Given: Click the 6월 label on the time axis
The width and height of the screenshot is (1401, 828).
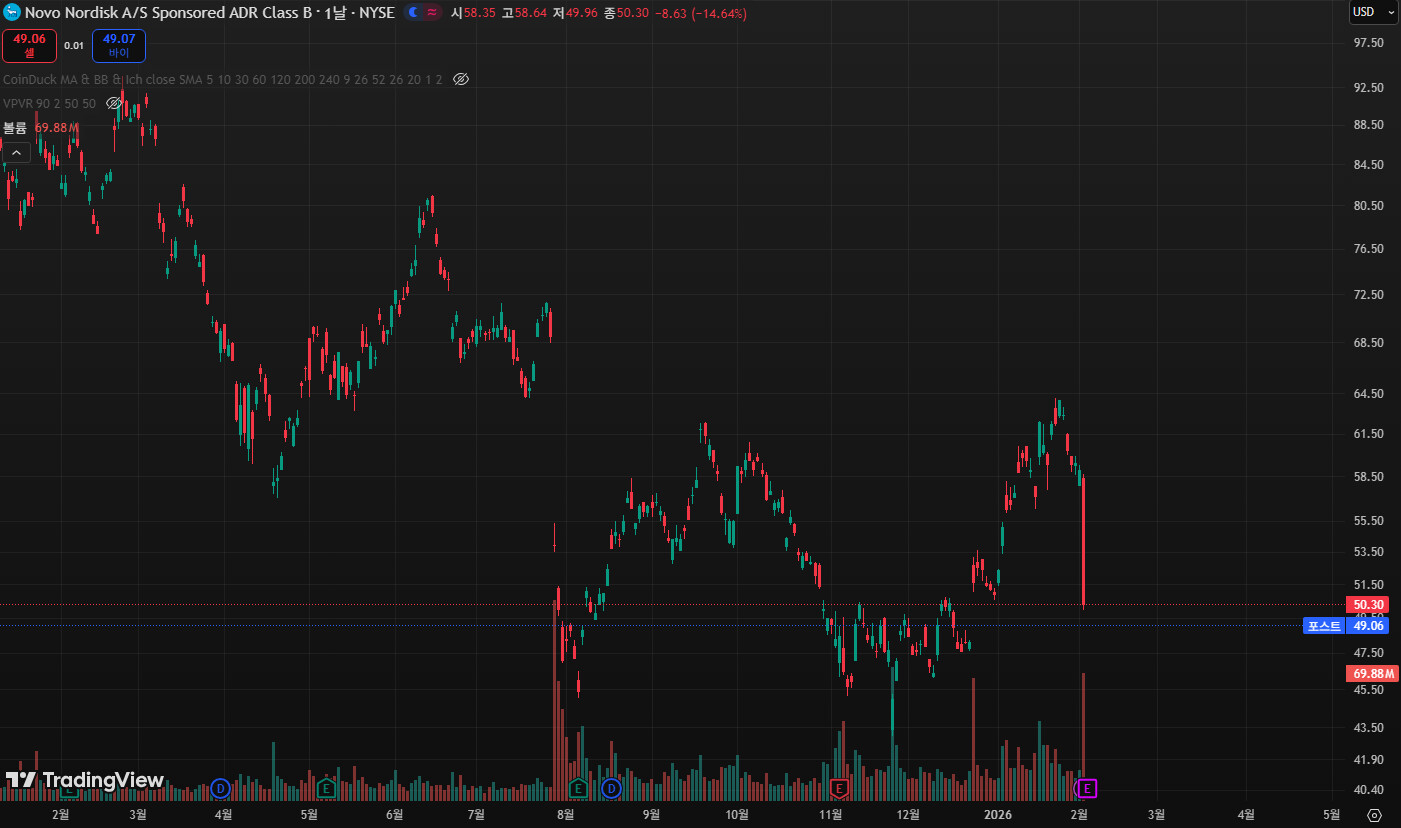Looking at the screenshot, I should tap(394, 814).
